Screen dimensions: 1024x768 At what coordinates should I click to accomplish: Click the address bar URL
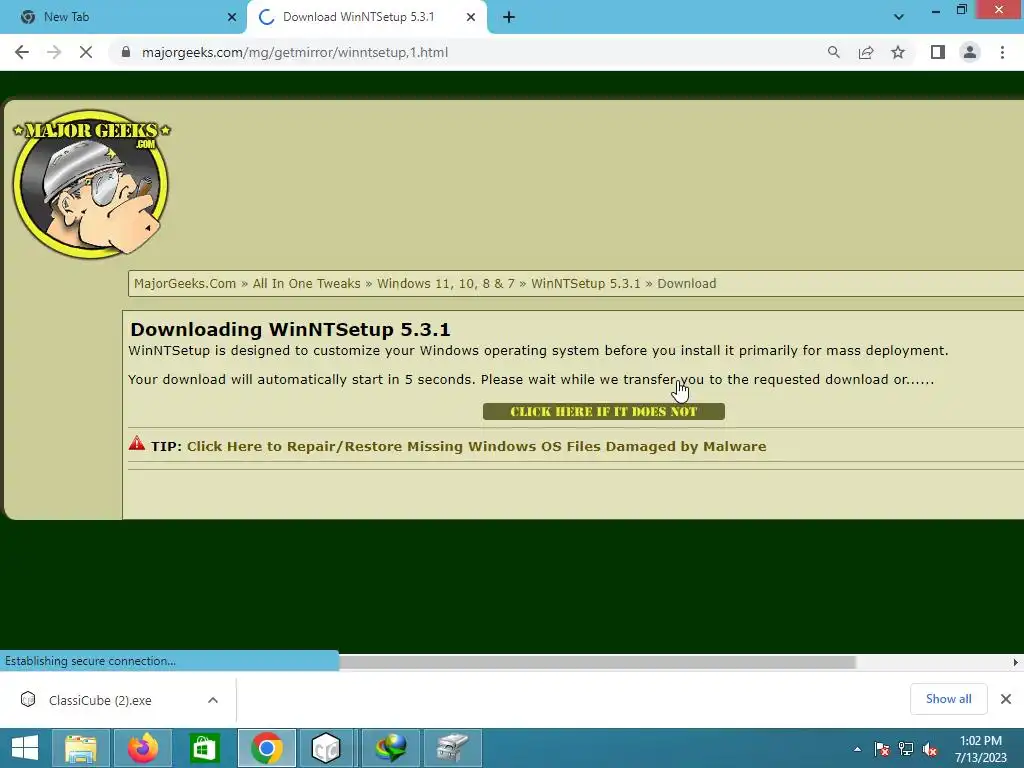(x=295, y=52)
